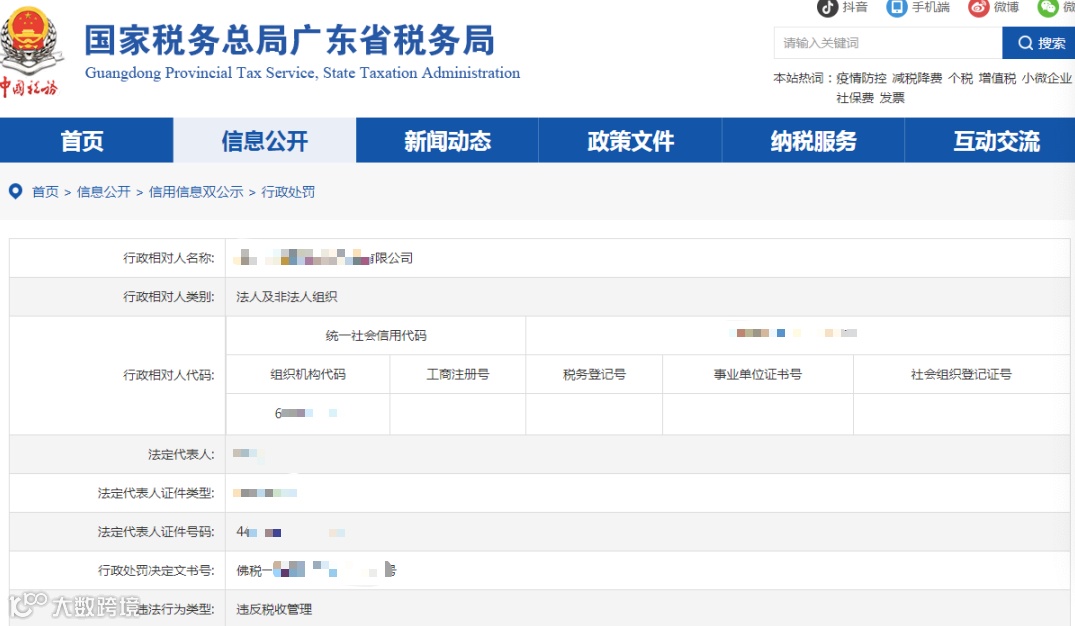Focus the keyword search input field
Viewport: 1075px width, 626px height.
pyautogui.click(x=888, y=43)
